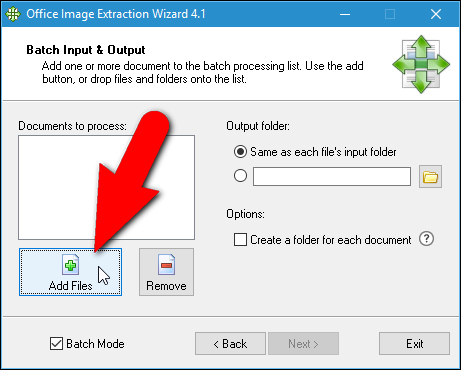The image size is (461, 370).
Task: Click the maximize window button
Action: coord(390,14)
